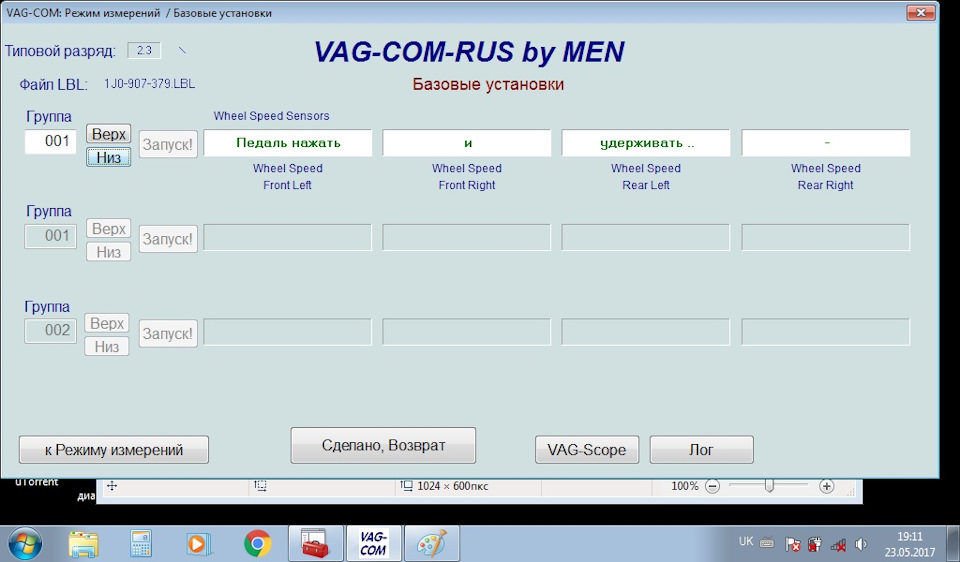
Task: Click the highlighted Низ button under the active Верх
Action: click(x=108, y=157)
